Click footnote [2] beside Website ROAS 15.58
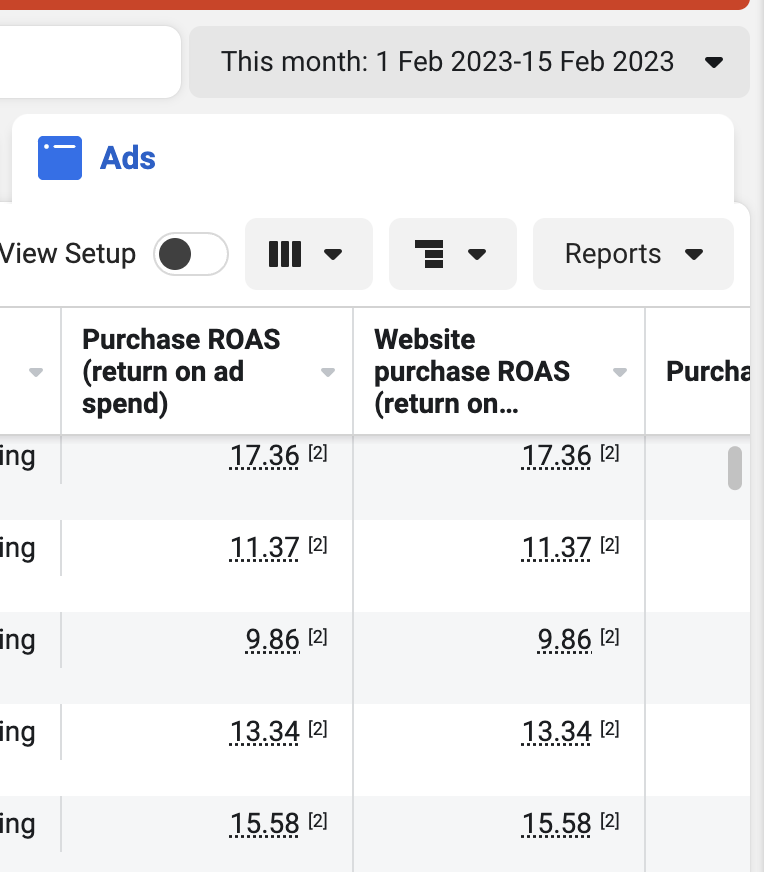This screenshot has width=764, height=872. pyautogui.click(x=609, y=820)
